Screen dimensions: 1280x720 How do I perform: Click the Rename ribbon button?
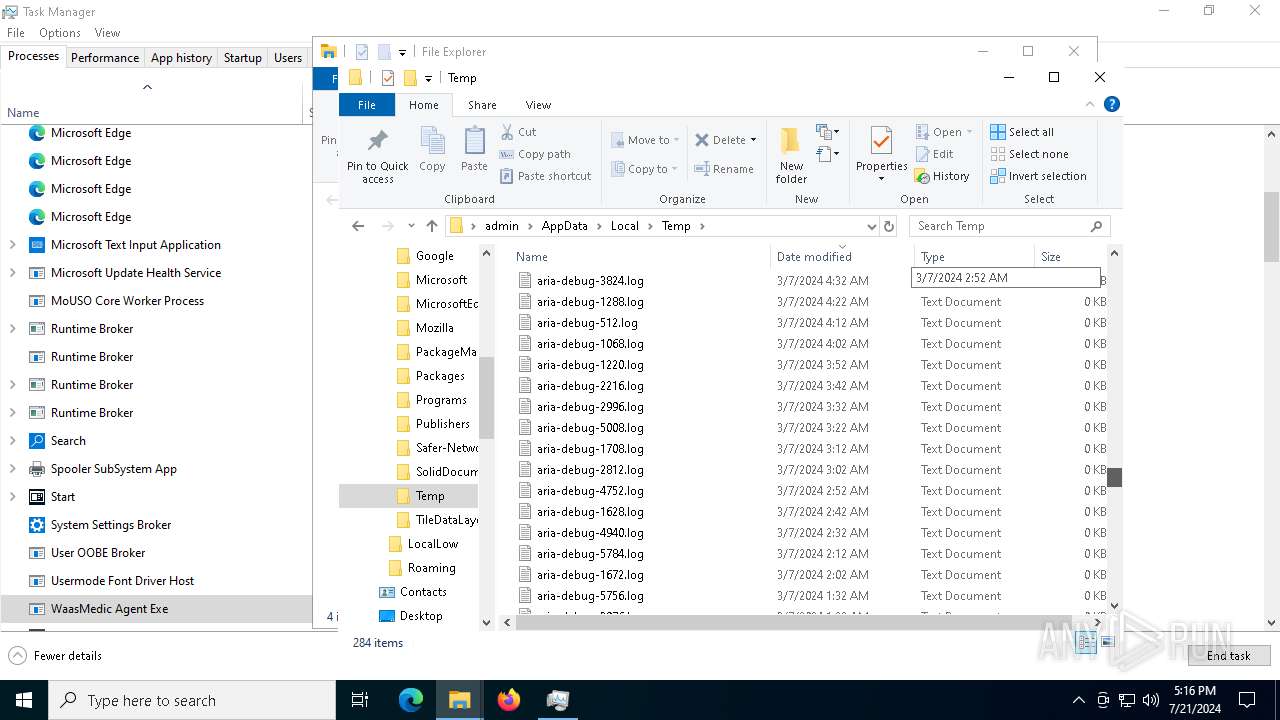(724, 169)
